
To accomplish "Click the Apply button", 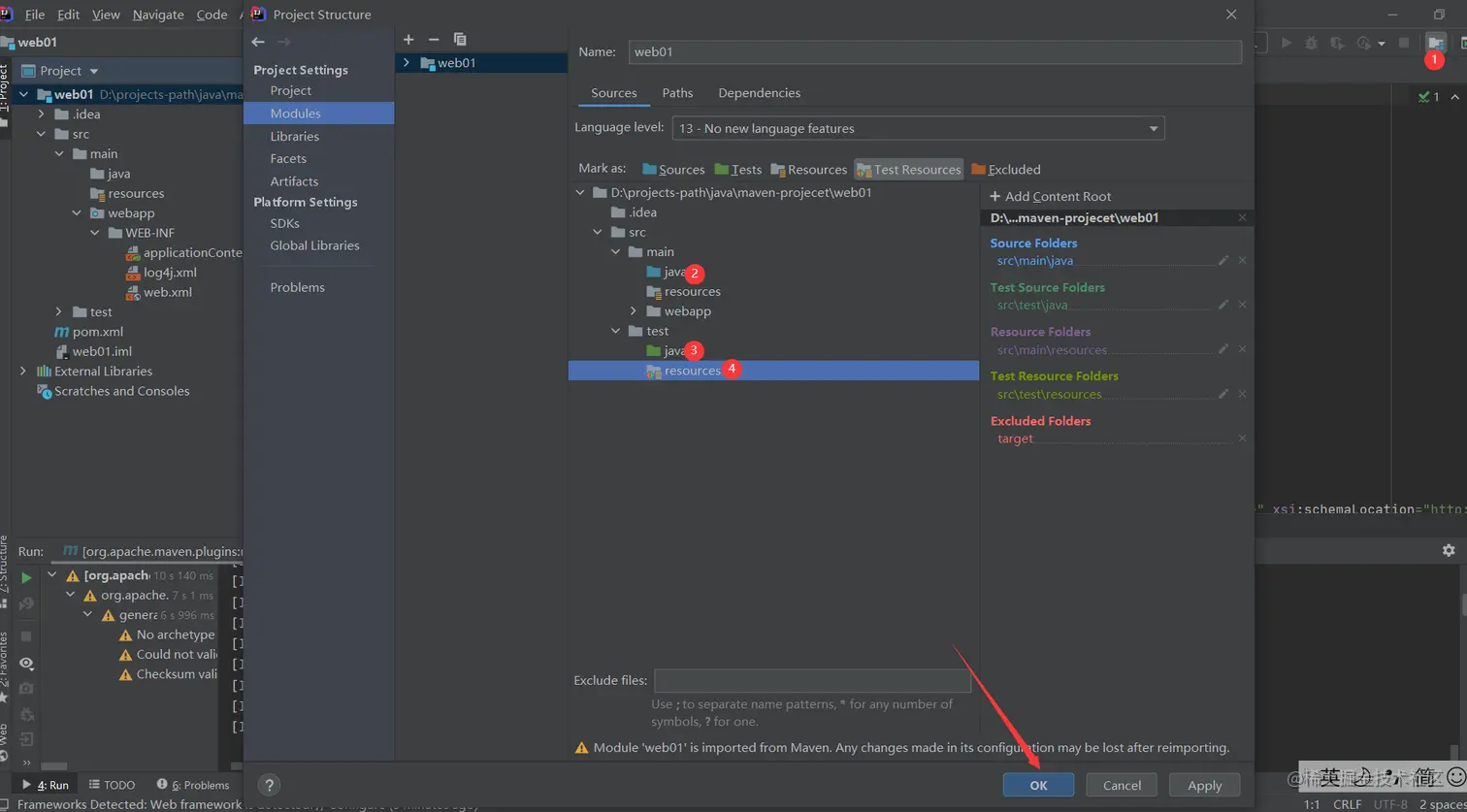I will coord(1205,785).
